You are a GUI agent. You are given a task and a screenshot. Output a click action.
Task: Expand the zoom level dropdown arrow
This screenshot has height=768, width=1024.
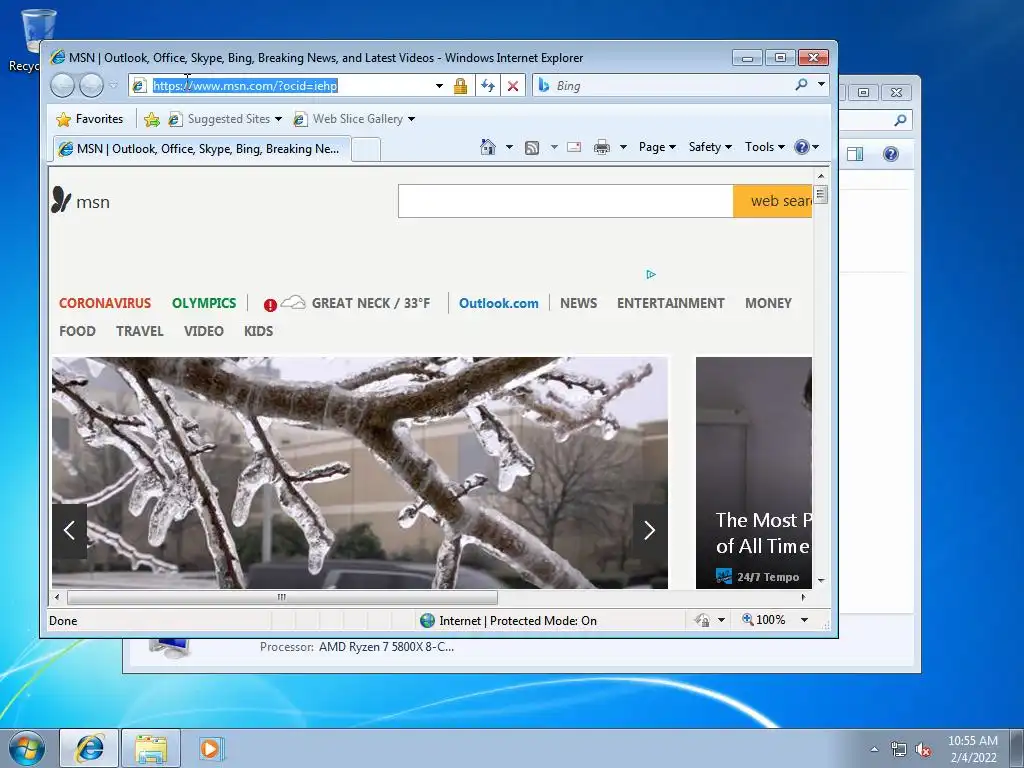click(x=805, y=620)
